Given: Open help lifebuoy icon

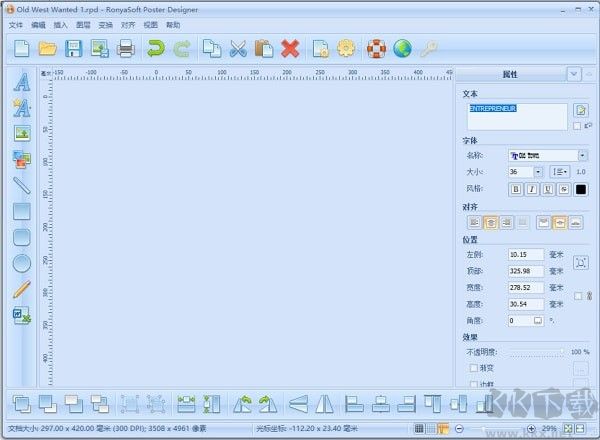Looking at the screenshot, I should pos(377,49).
